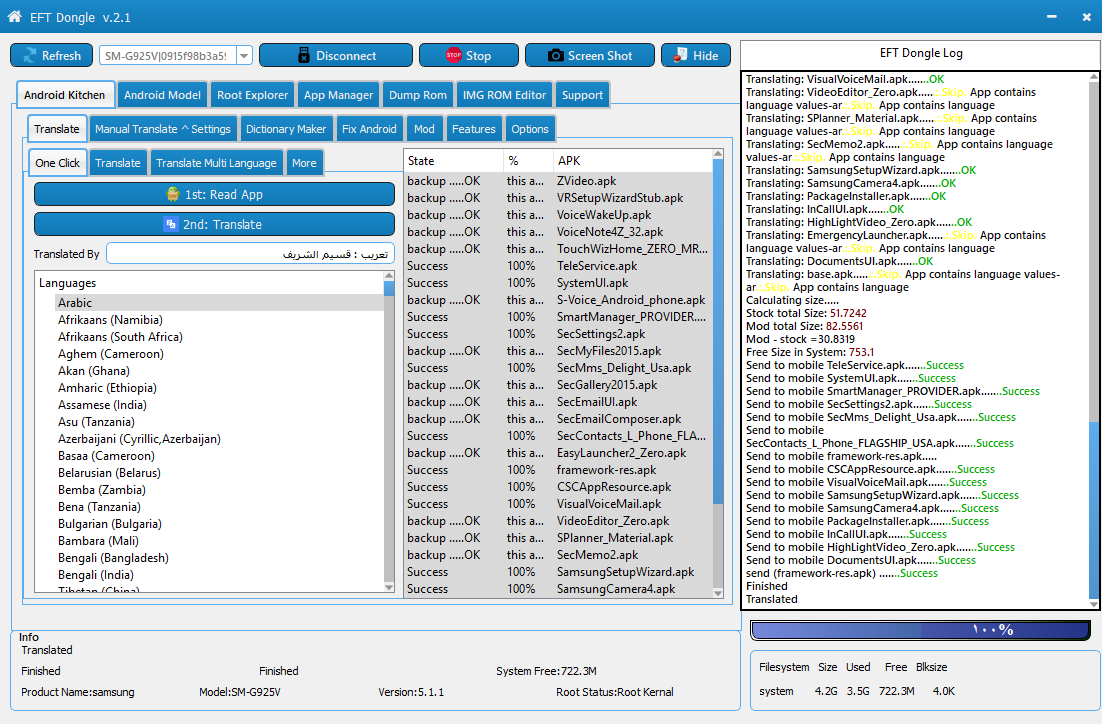Click the Translated By input field
The width and height of the screenshot is (1102, 724).
pos(250,254)
